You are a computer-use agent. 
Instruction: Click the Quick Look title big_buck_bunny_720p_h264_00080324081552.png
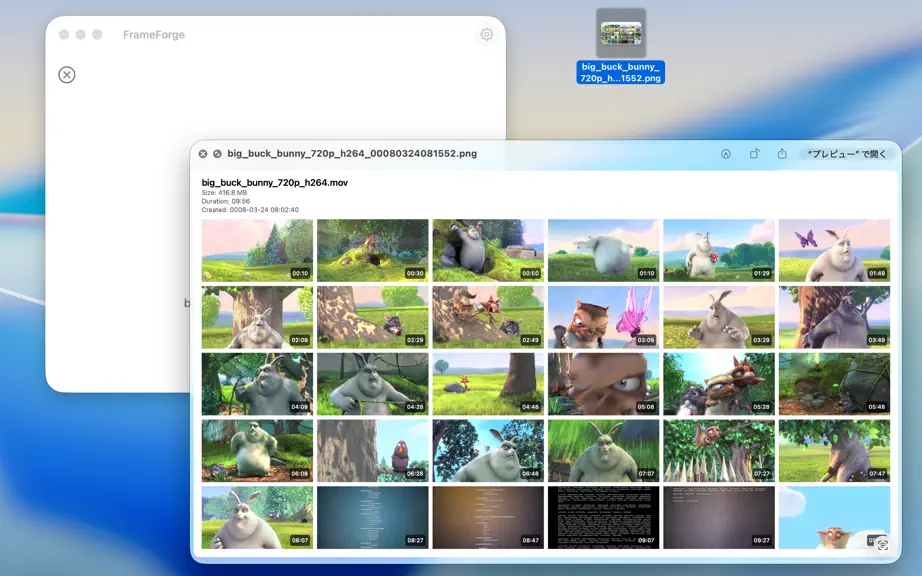coord(352,153)
